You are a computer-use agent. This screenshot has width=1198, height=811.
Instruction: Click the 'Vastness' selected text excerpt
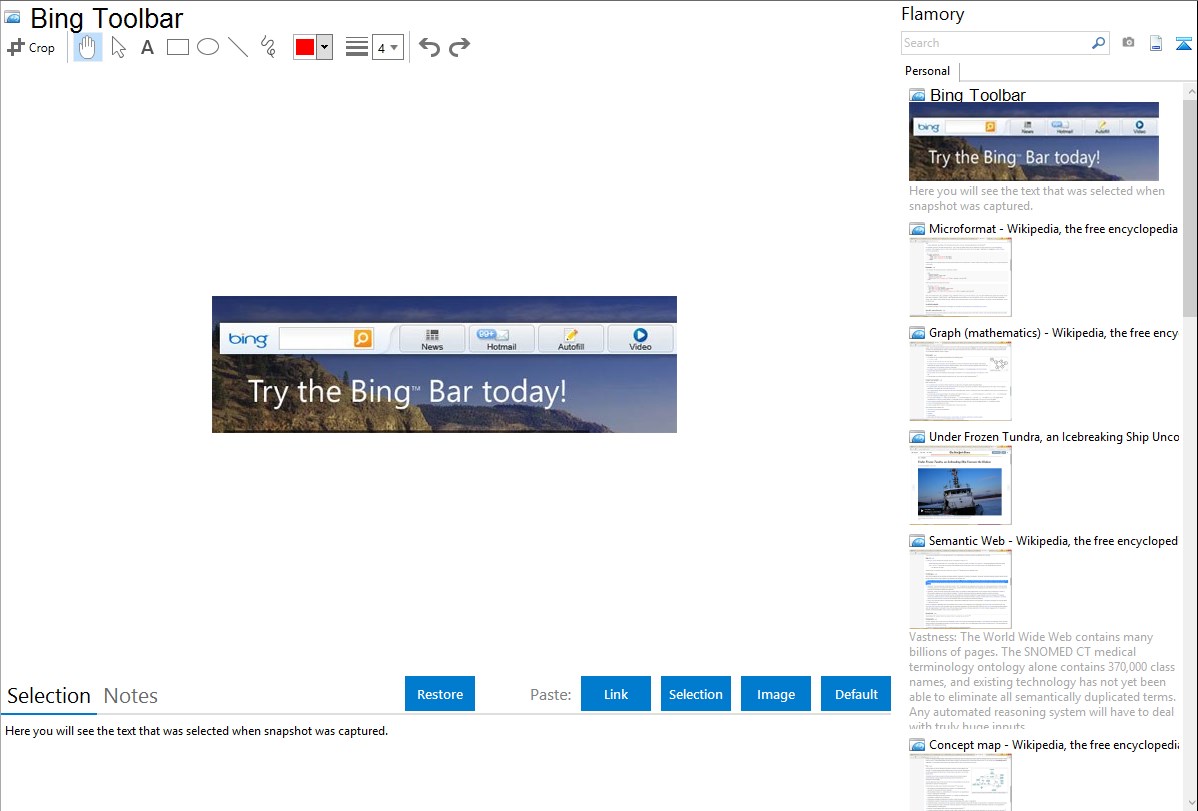pos(1043,681)
